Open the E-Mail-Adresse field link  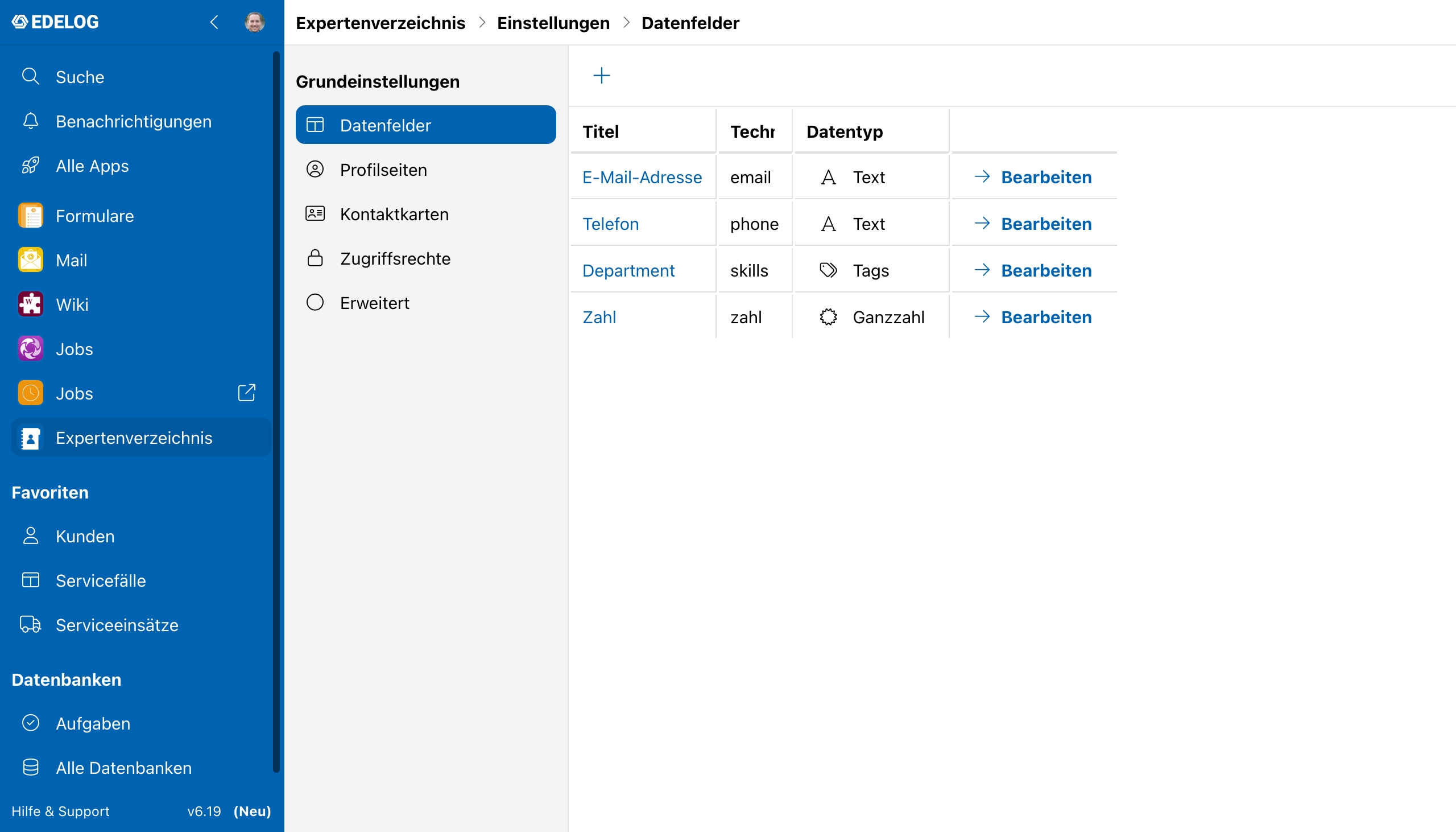coord(642,177)
